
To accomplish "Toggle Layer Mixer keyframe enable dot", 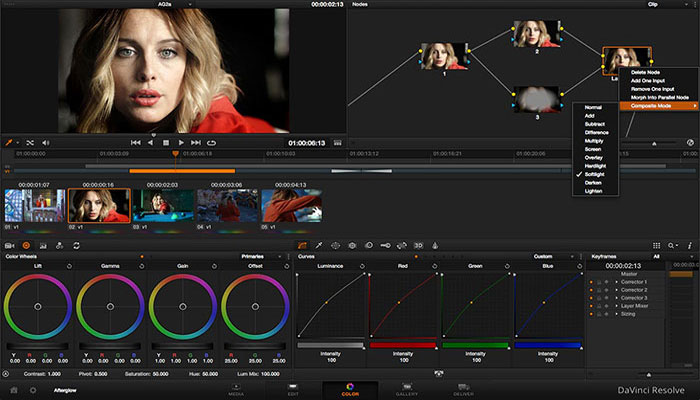I will pos(591,306).
